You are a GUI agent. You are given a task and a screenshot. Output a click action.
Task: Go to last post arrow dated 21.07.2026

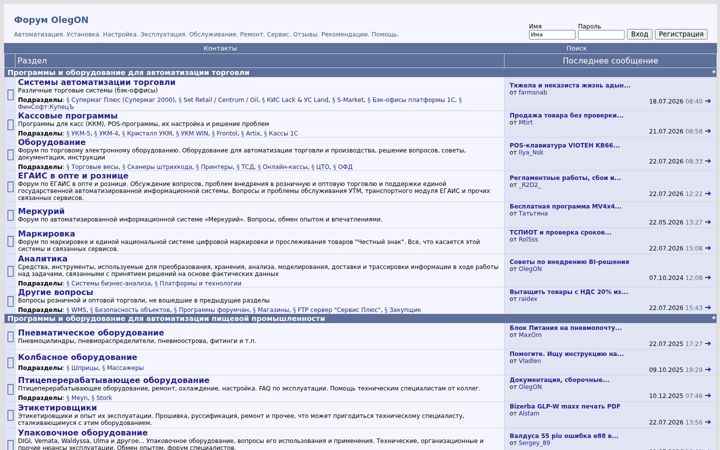708,131
